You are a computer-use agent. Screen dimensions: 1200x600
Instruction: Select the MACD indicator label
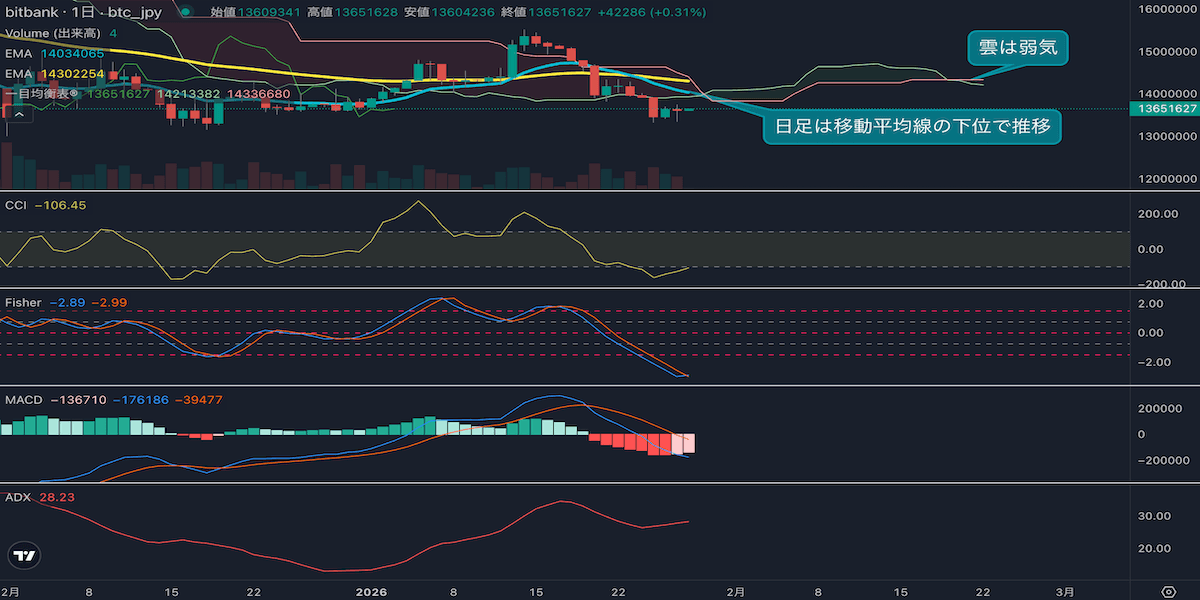23,400
